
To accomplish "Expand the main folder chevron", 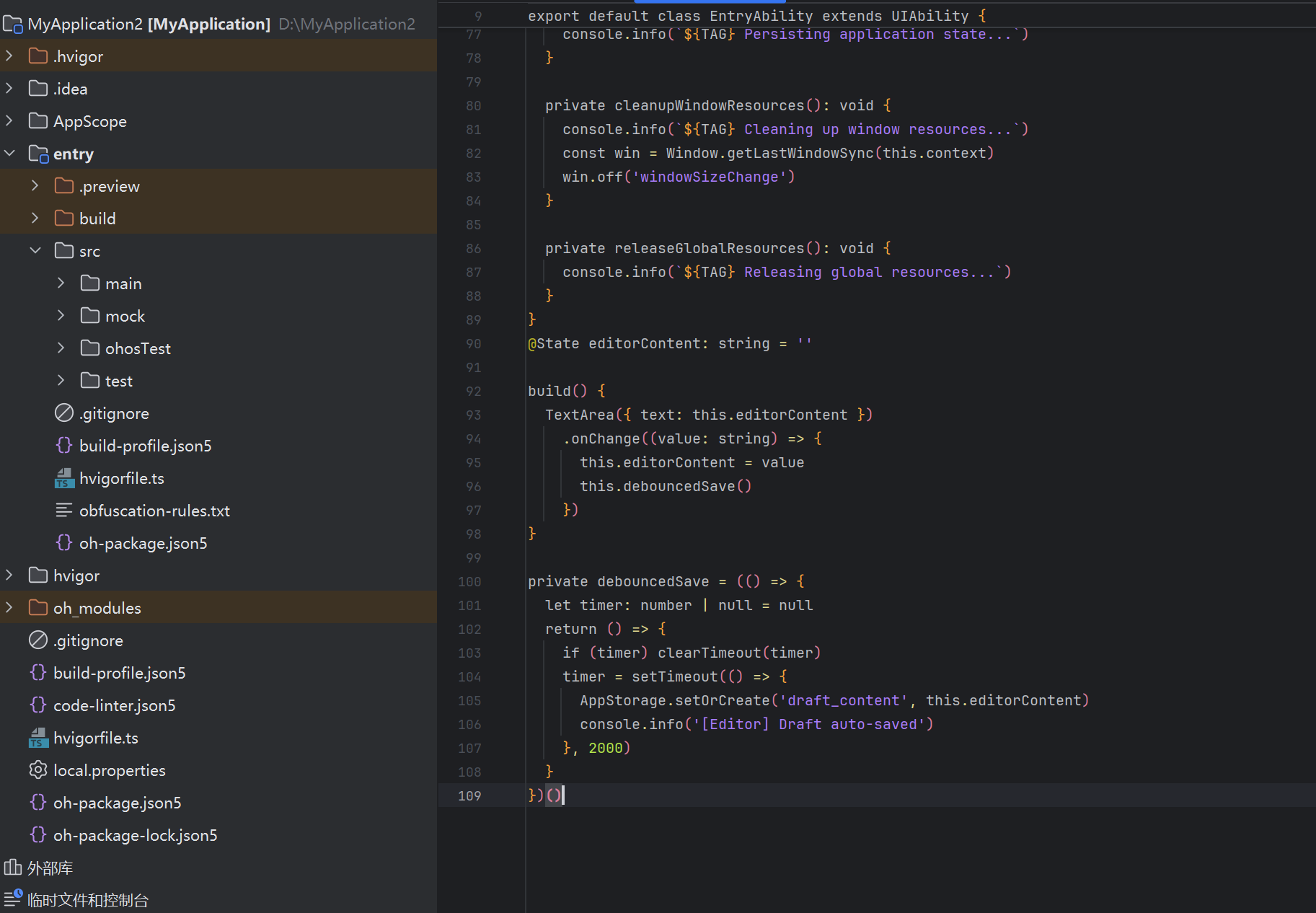I will point(61,283).
